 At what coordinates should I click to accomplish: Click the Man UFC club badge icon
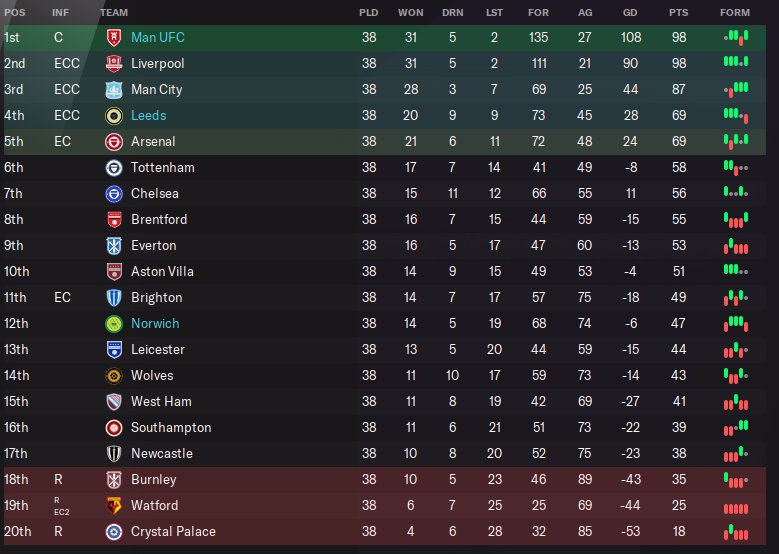click(x=114, y=37)
